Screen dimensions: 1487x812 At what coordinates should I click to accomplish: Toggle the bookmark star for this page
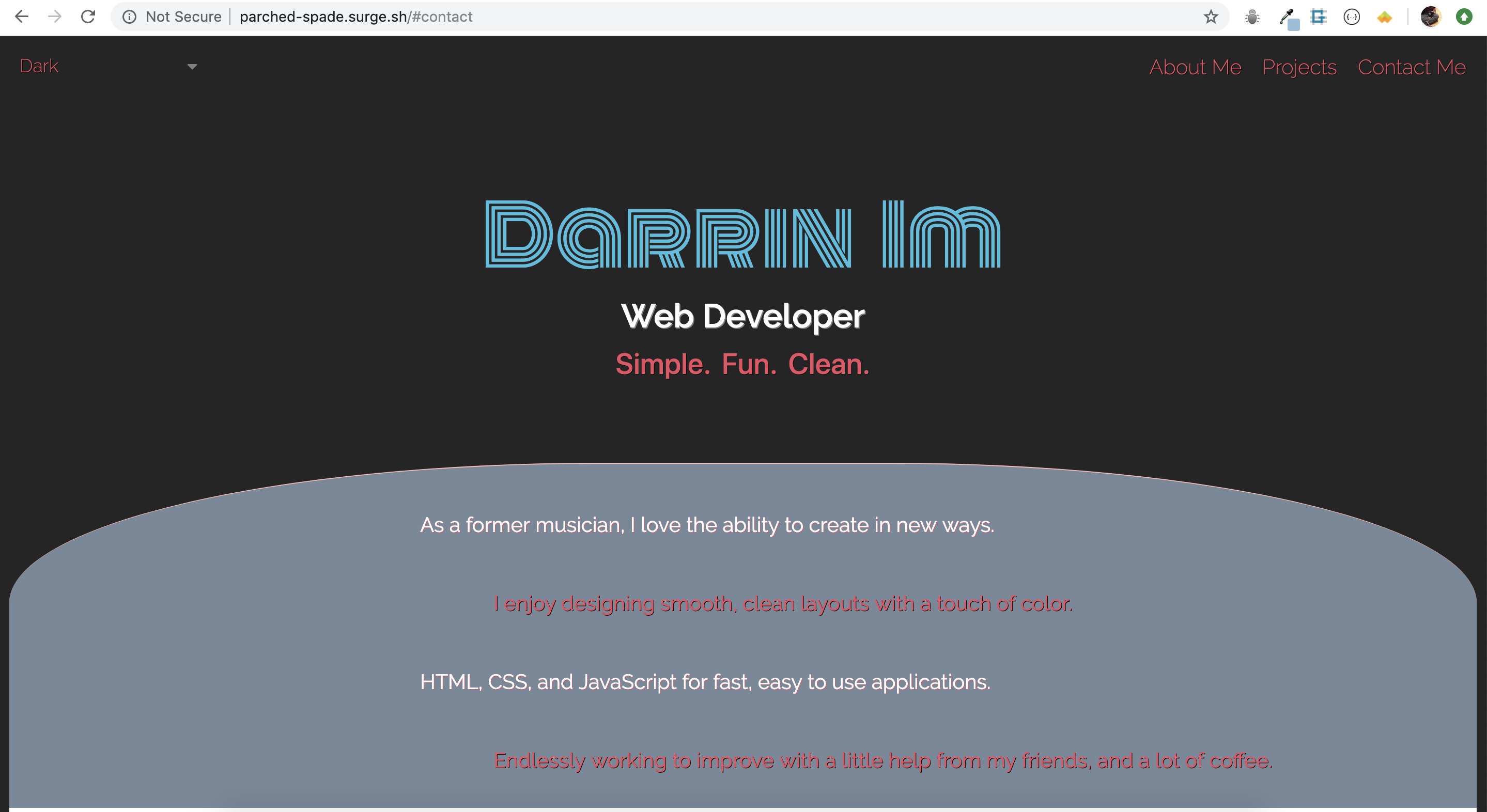[1210, 17]
